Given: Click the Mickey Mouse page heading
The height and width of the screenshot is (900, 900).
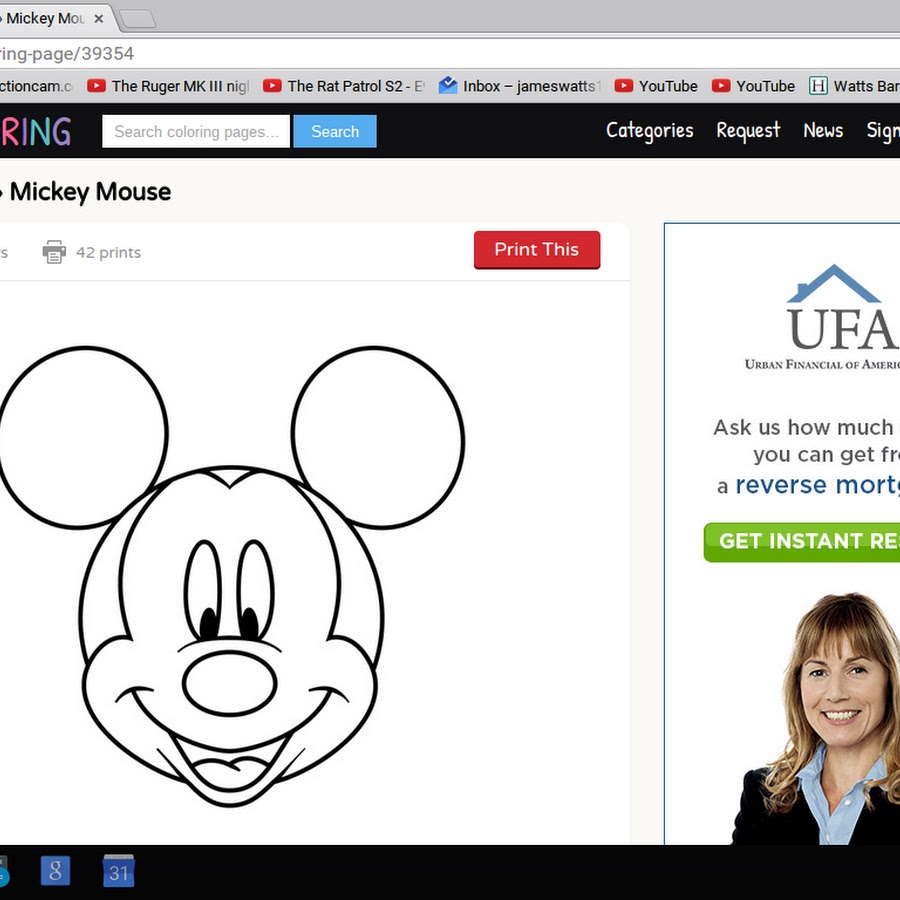Looking at the screenshot, I should 90,192.
